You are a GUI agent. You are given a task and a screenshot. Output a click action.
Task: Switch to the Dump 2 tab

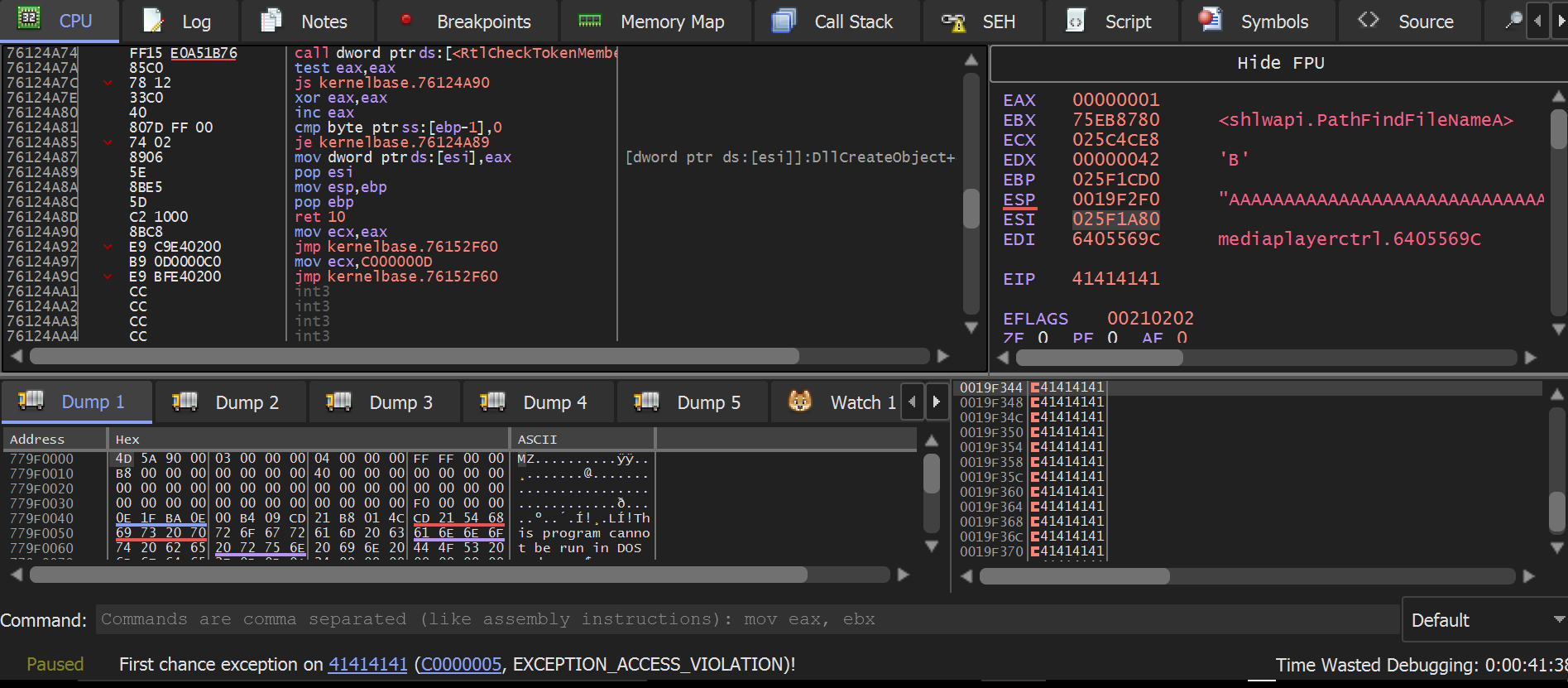click(228, 402)
